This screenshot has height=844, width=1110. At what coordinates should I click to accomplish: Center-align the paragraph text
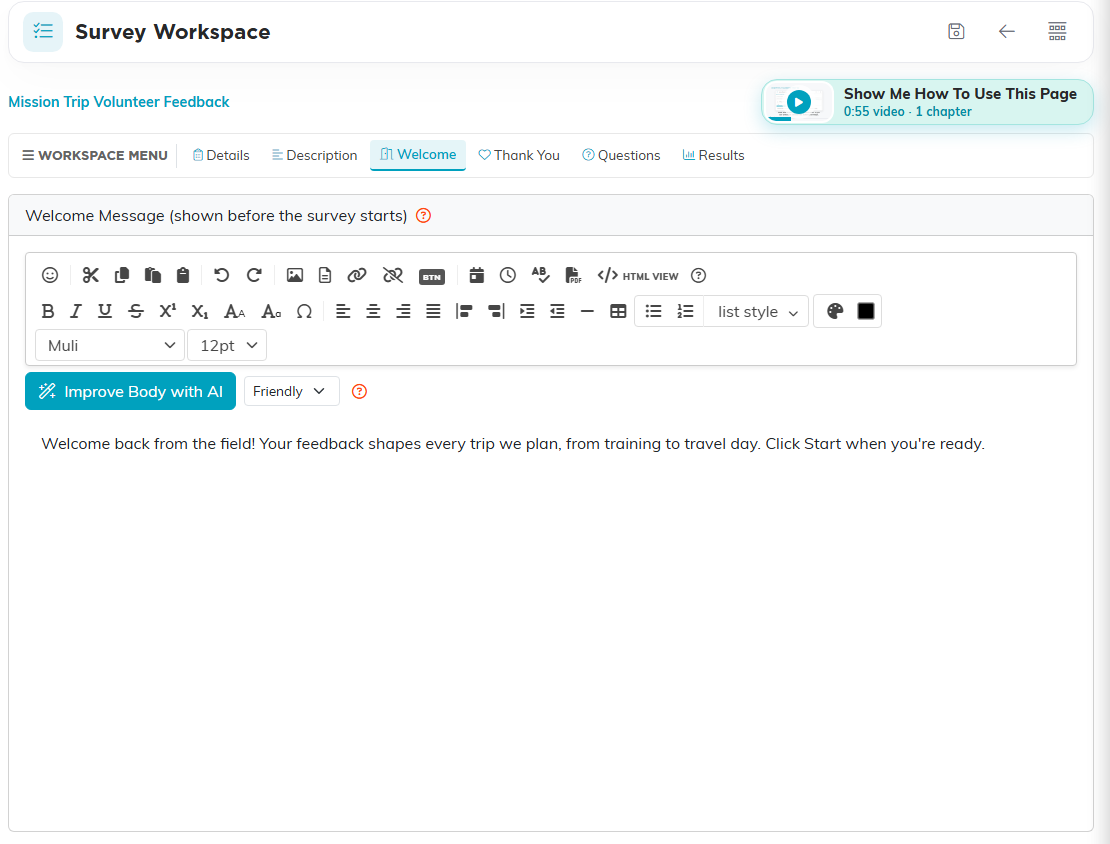point(373,312)
